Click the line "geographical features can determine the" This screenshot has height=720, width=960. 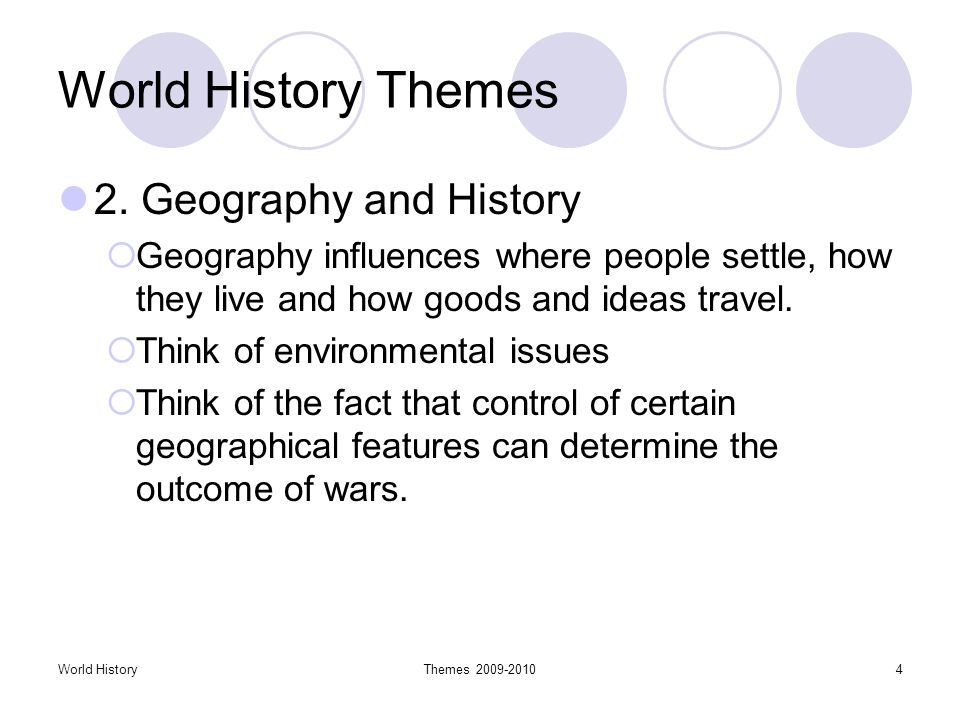(457, 447)
